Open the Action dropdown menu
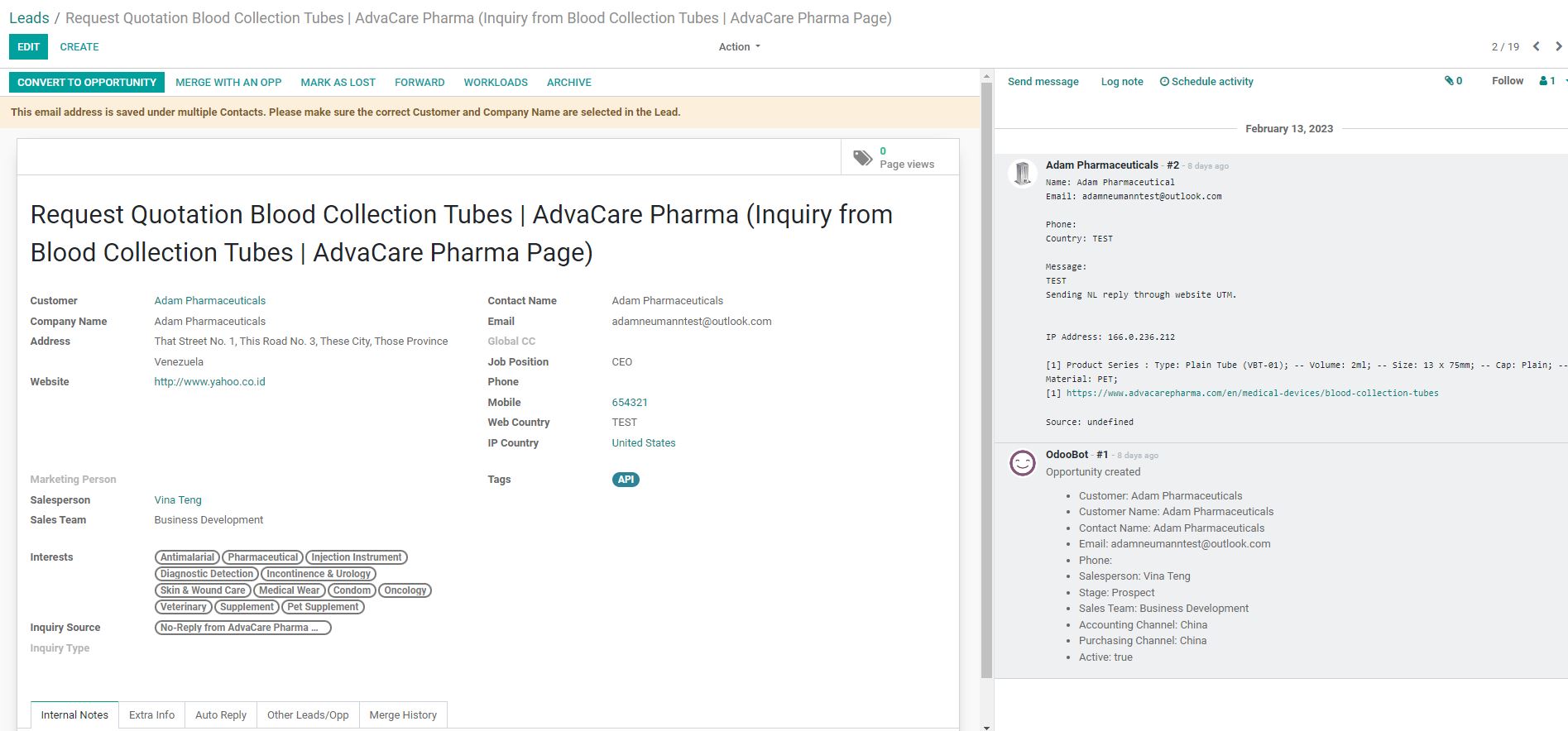1568x731 pixels. [x=739, y=47]
